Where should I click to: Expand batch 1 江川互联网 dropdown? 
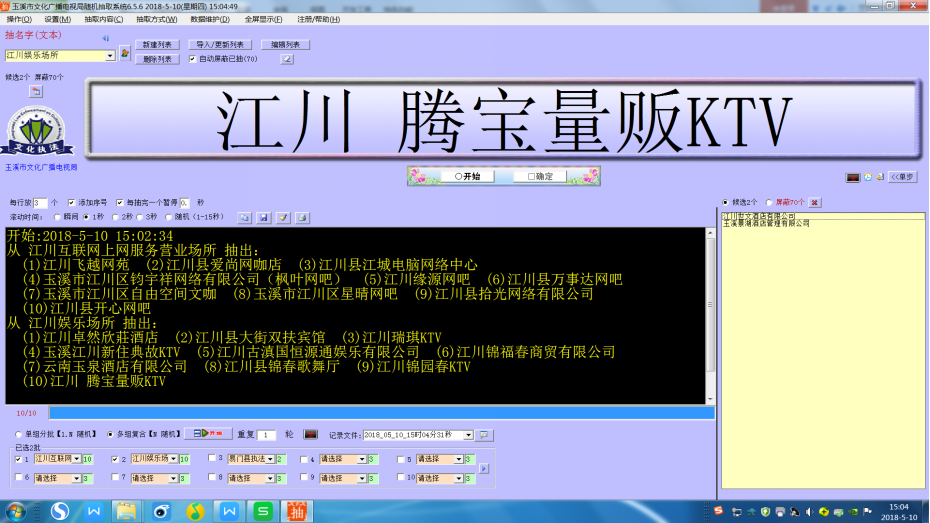coord(77,459)
